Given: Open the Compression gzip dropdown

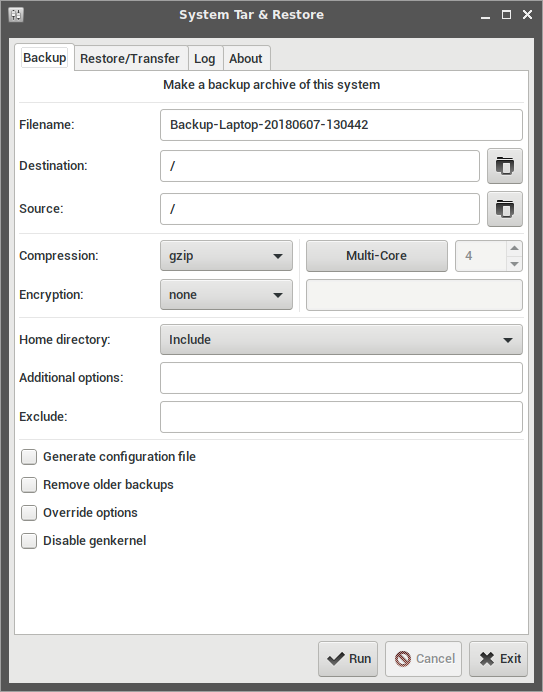Looking at the screenshot, I should point(226,256).
